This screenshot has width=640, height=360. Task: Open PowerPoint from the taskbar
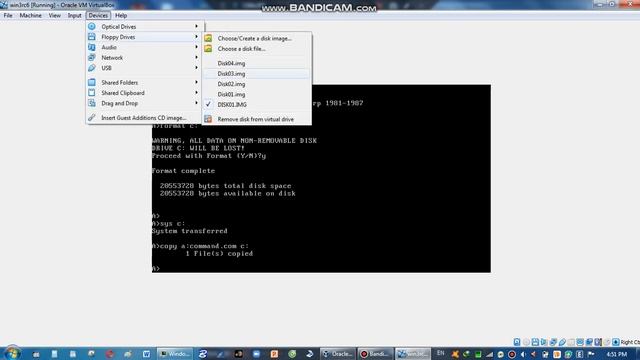274,354
